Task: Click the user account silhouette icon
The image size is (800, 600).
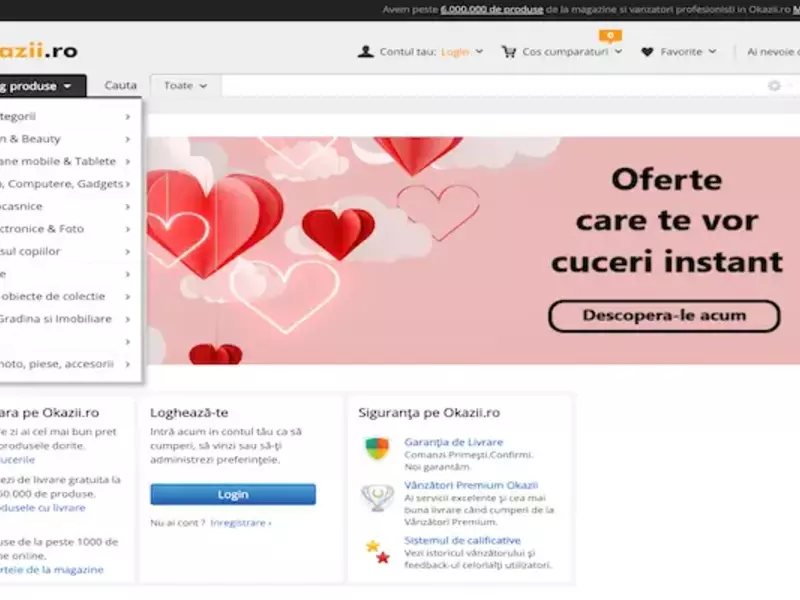Action: 366,52
